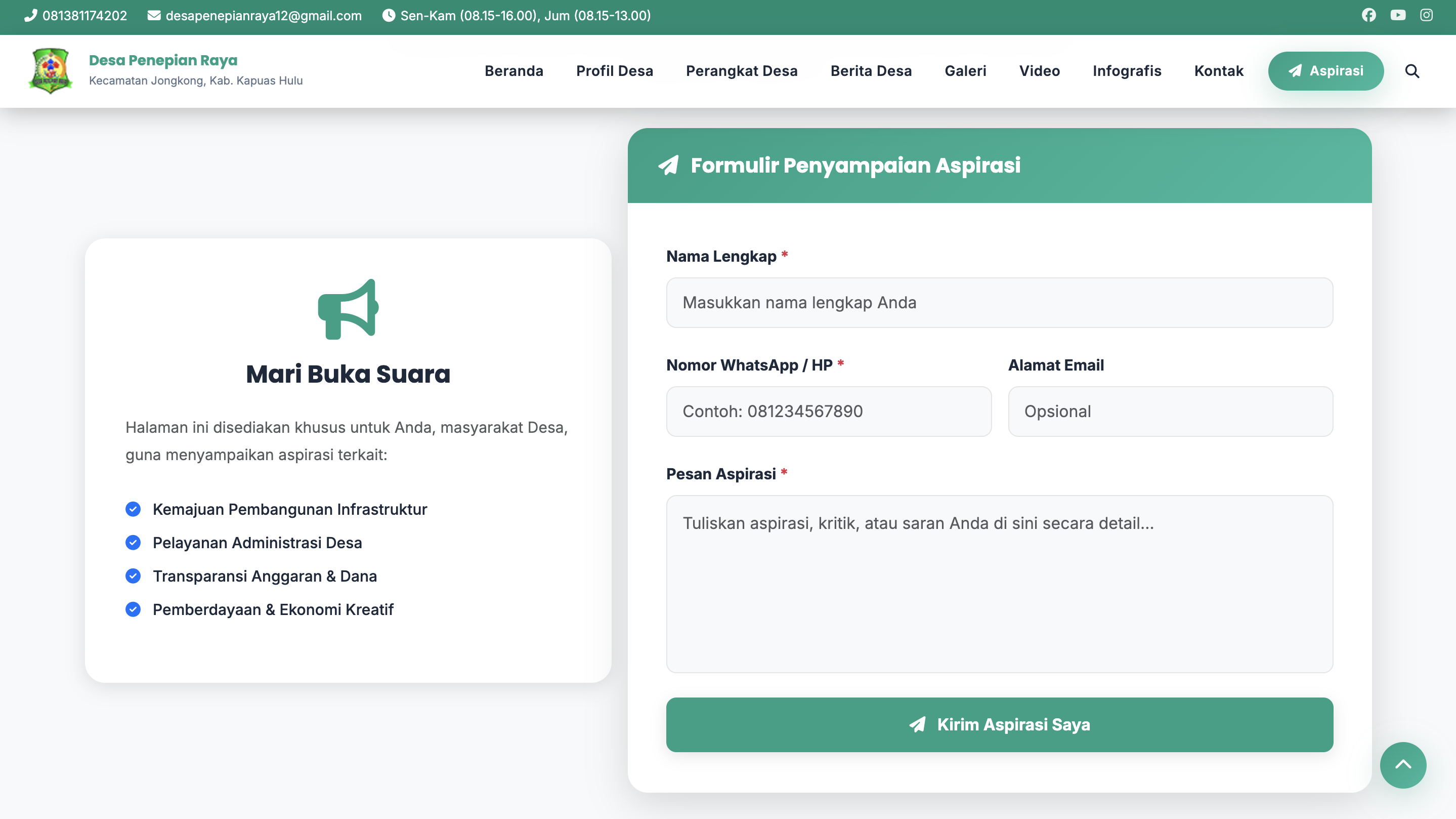1456x819 pixels.
Task: Focus the Nomor WhatsApp / HP field
Action: point(829,411)
